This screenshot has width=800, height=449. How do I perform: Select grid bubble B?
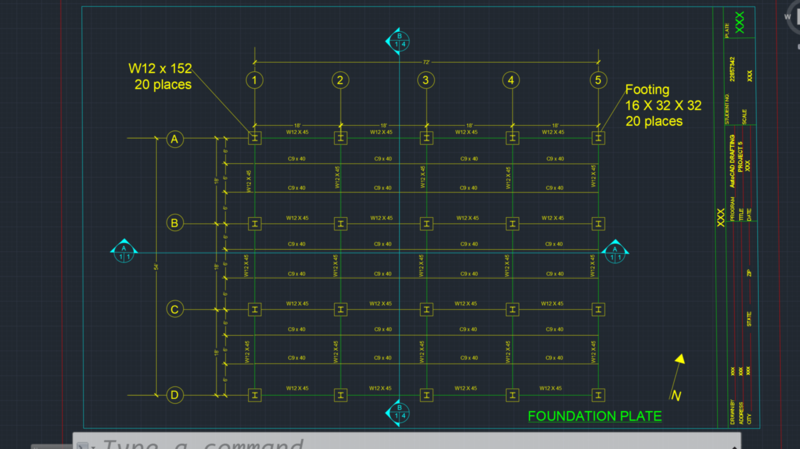click(x=175, y=223)
